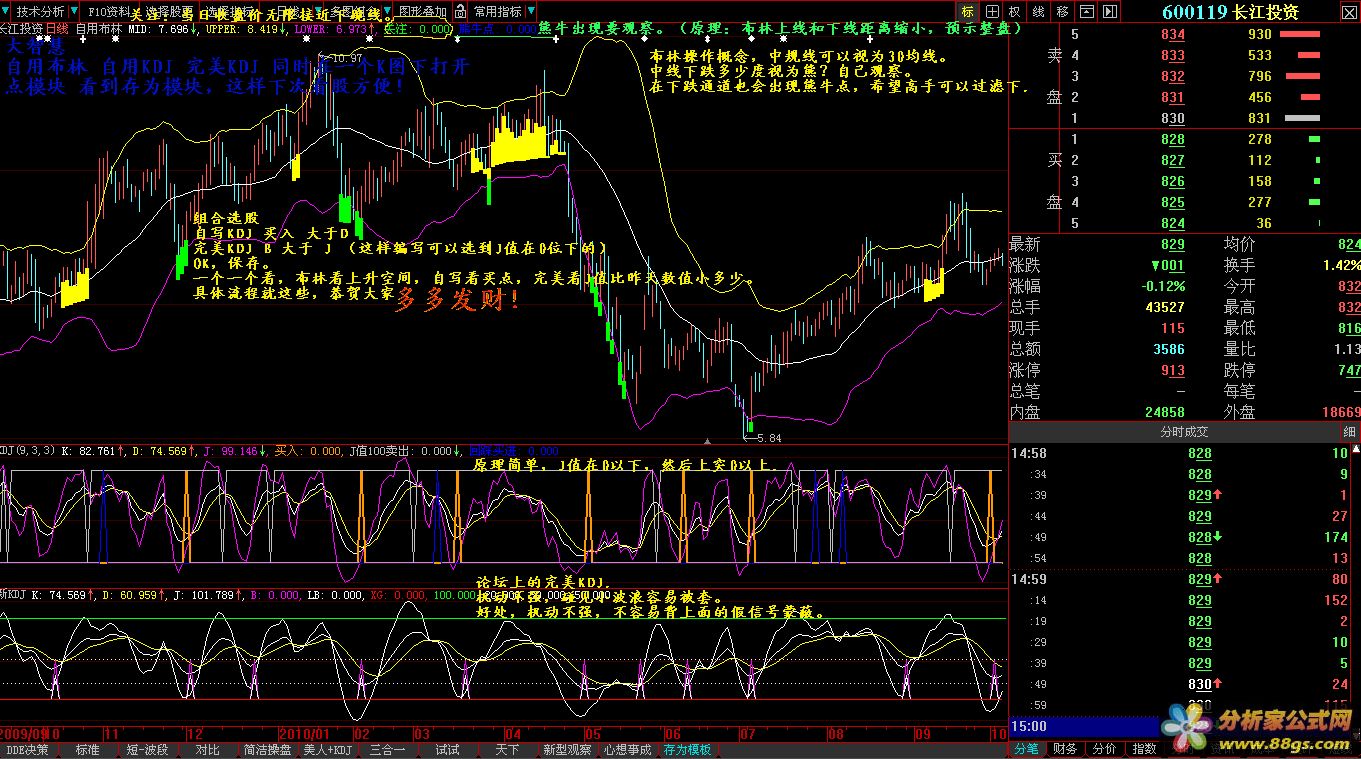Viewport: 1361px width, 759px height.
Task: Toggle the 线 drawing line button
Action: (1038, 11)
